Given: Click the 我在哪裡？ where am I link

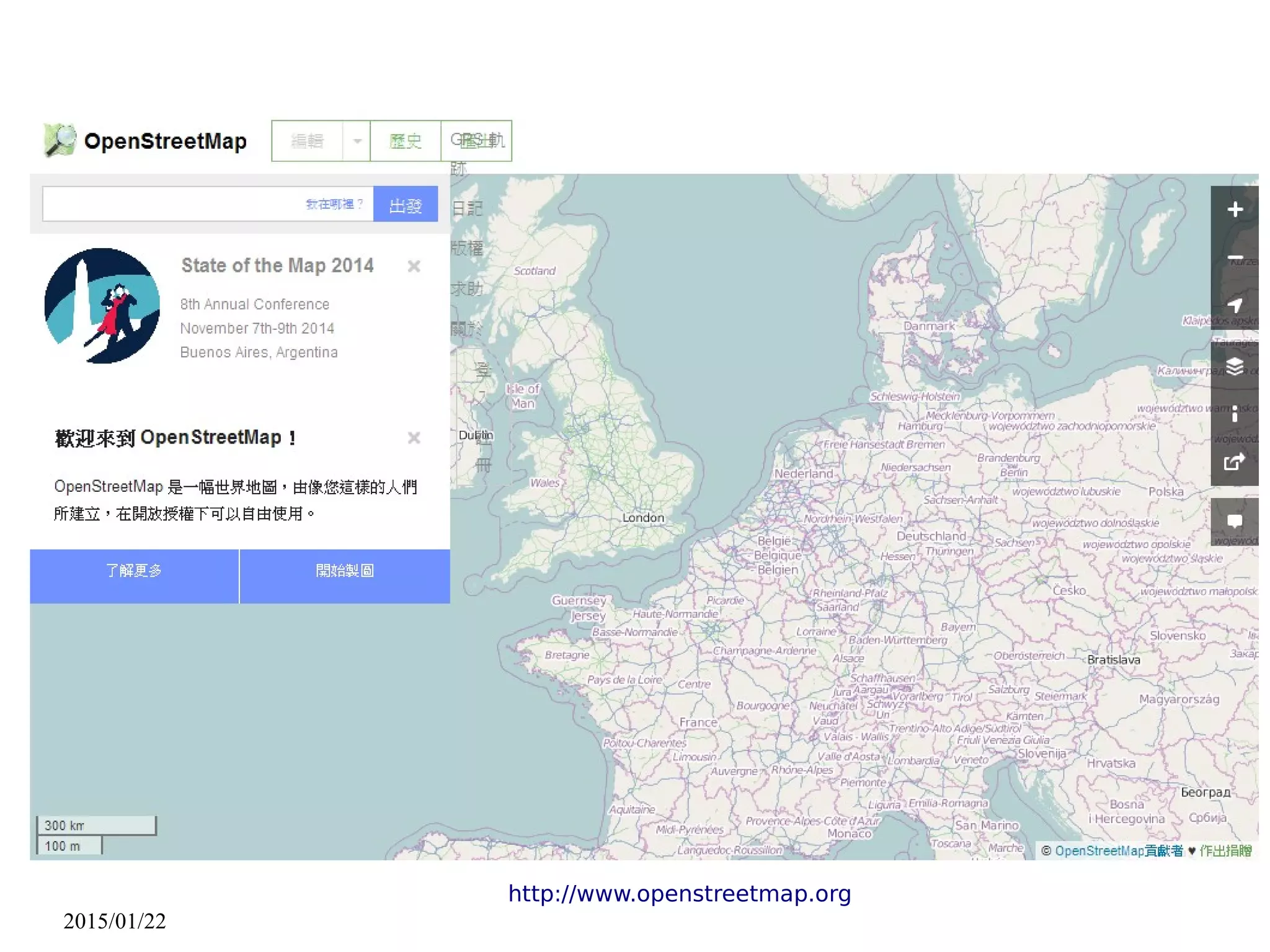Looking at the screenshot, I should pyautogui.click(x=334, y=204).
